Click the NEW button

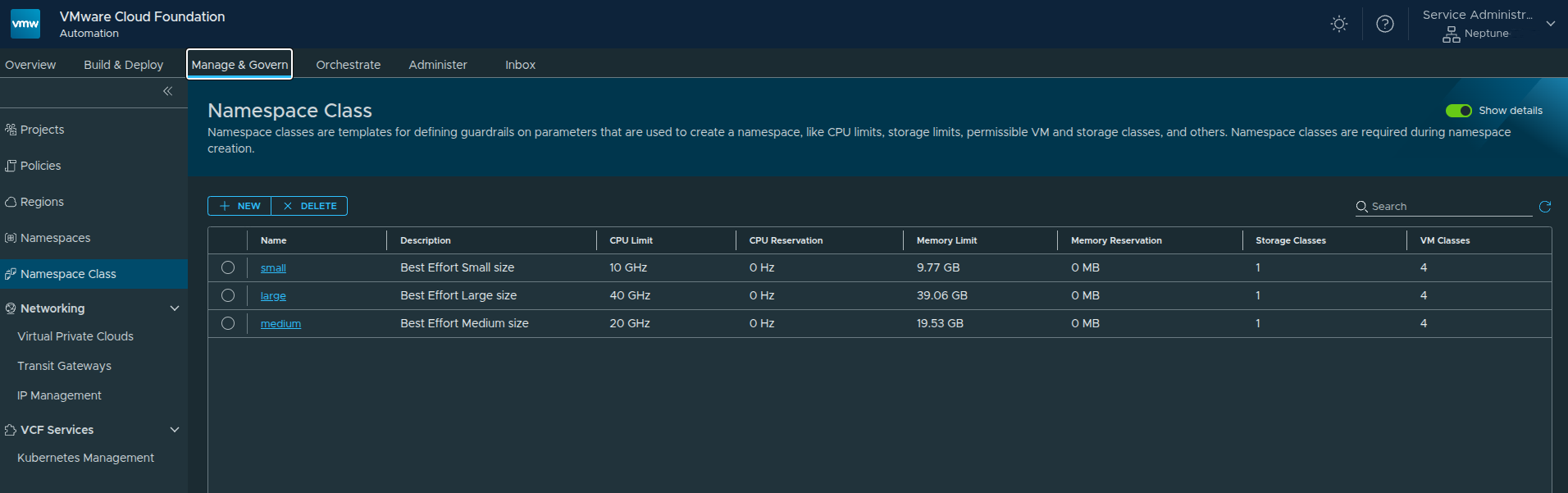pos(239,206)
